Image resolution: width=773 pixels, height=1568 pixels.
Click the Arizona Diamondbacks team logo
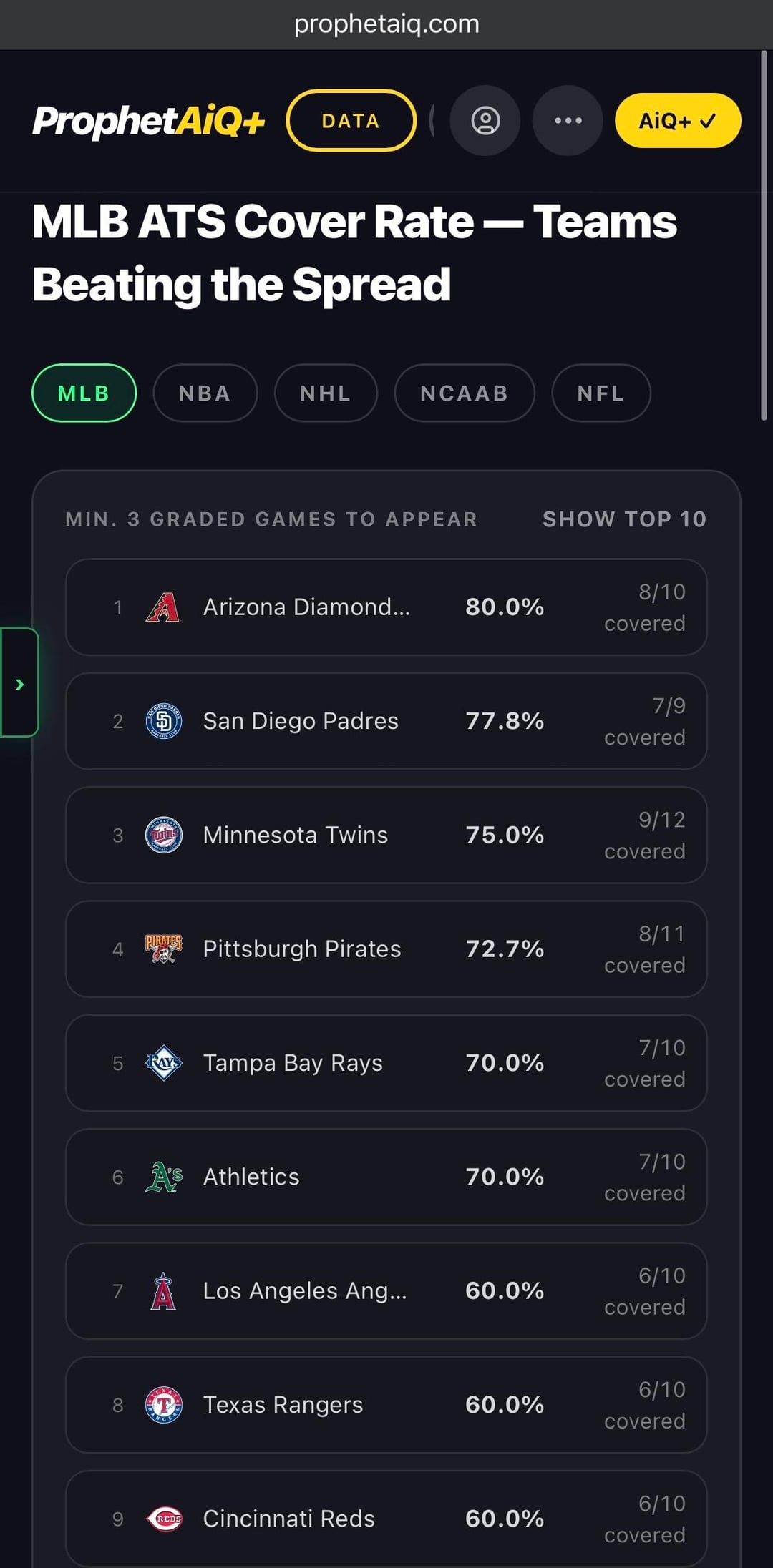(x=163, y=607)
